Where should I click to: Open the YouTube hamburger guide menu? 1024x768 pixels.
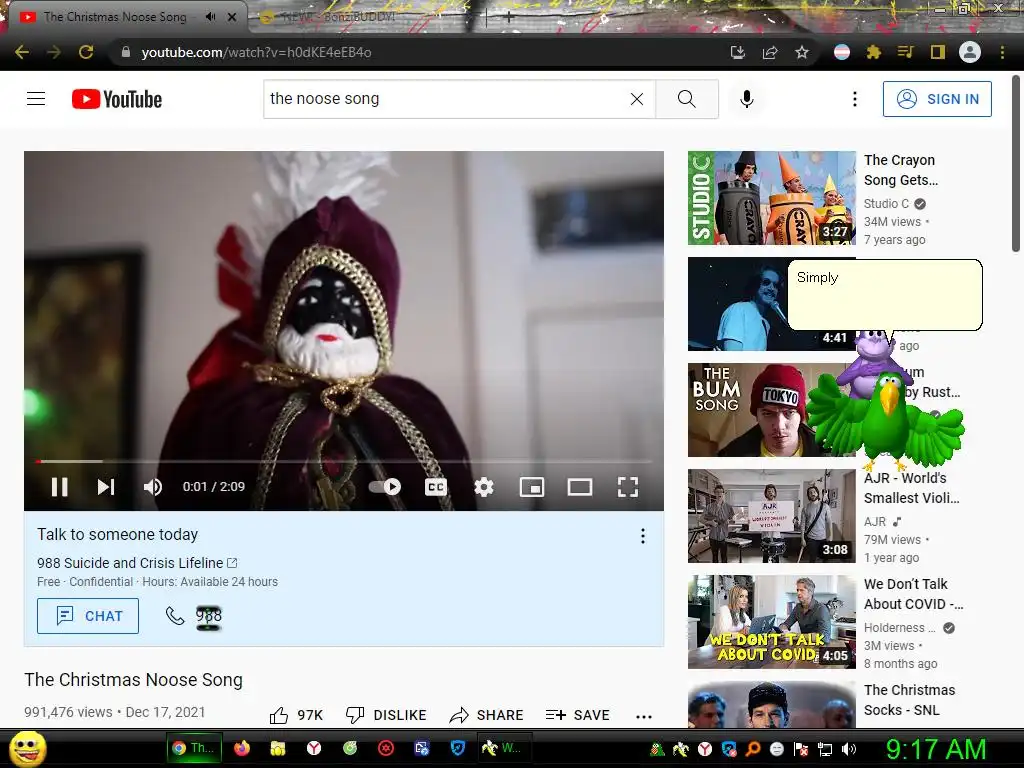pyautogui.click(x=36, y=99)
